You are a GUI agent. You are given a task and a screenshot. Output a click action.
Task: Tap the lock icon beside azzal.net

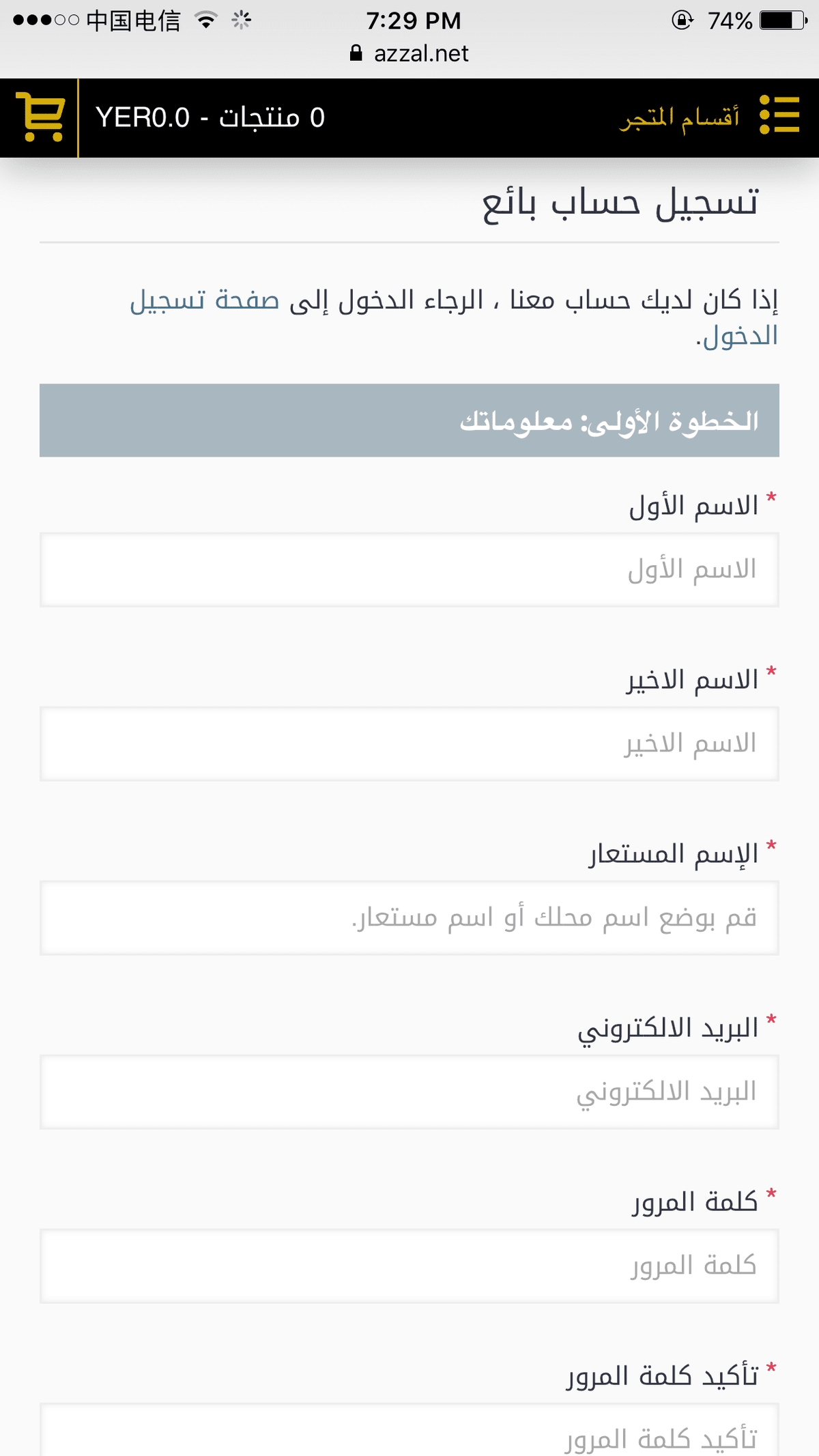[356, 53]
